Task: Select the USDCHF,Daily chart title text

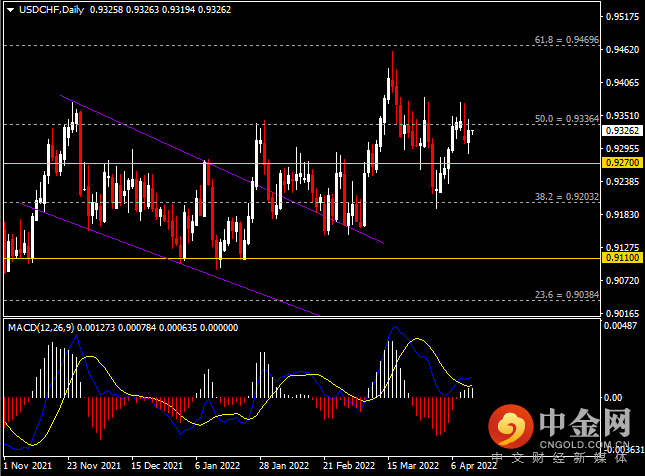Action: tap(51, 10)
